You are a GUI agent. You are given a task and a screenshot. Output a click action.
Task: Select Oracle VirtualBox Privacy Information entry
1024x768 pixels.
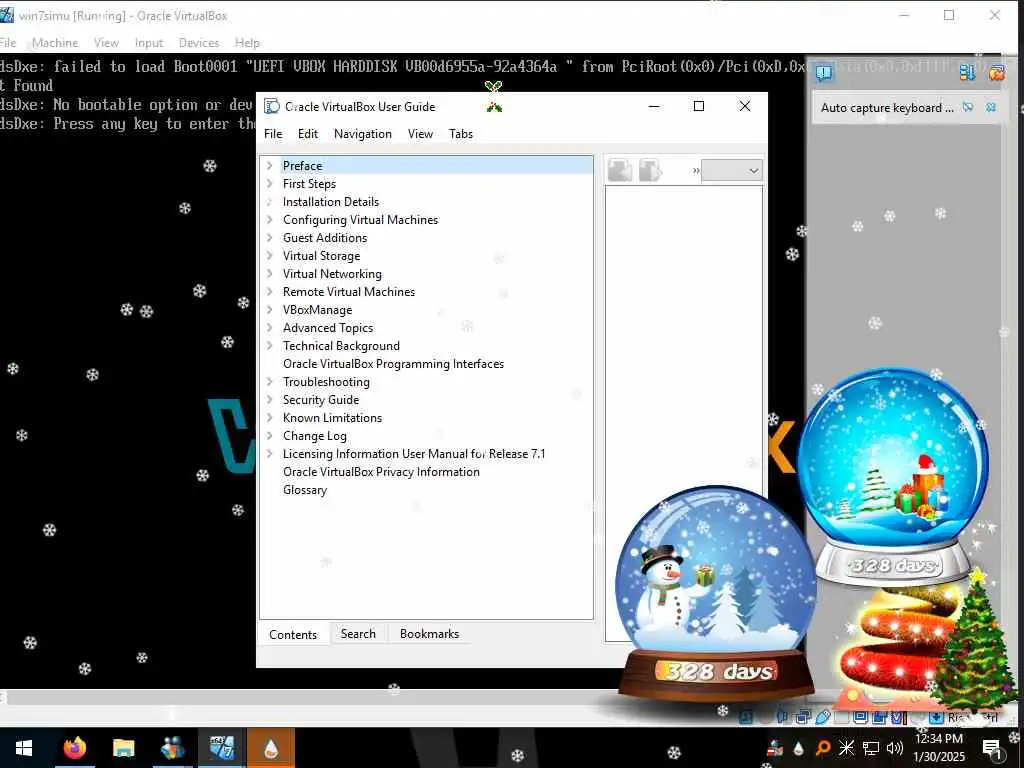tap(381, 472)
